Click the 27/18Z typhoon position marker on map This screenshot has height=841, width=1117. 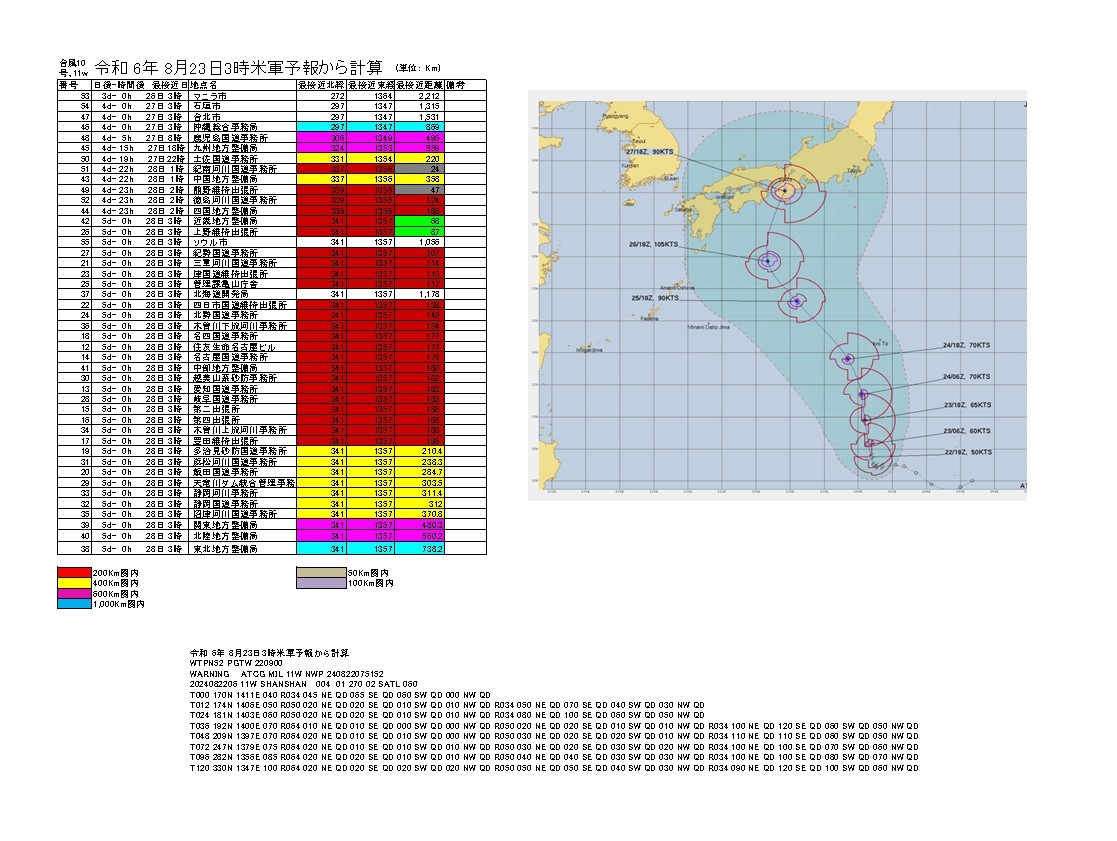tap(785, 190)
